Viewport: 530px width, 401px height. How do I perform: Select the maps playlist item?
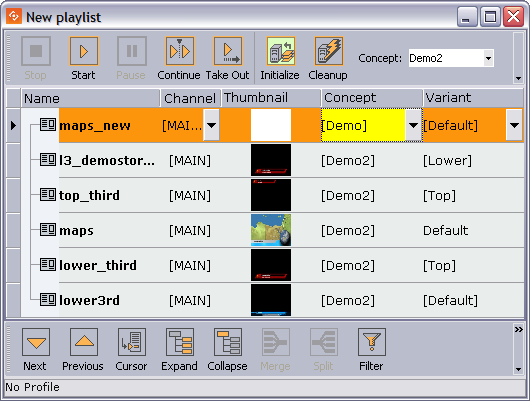coord(76,231)
